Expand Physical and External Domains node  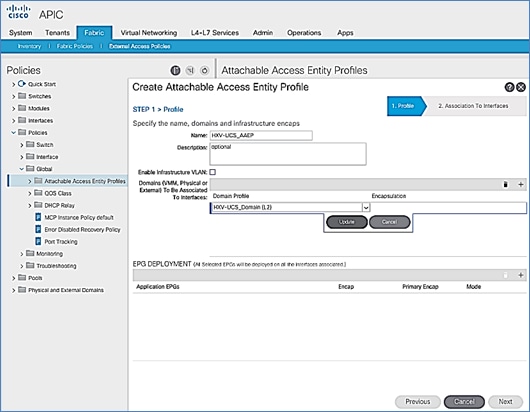pos(14,290)
